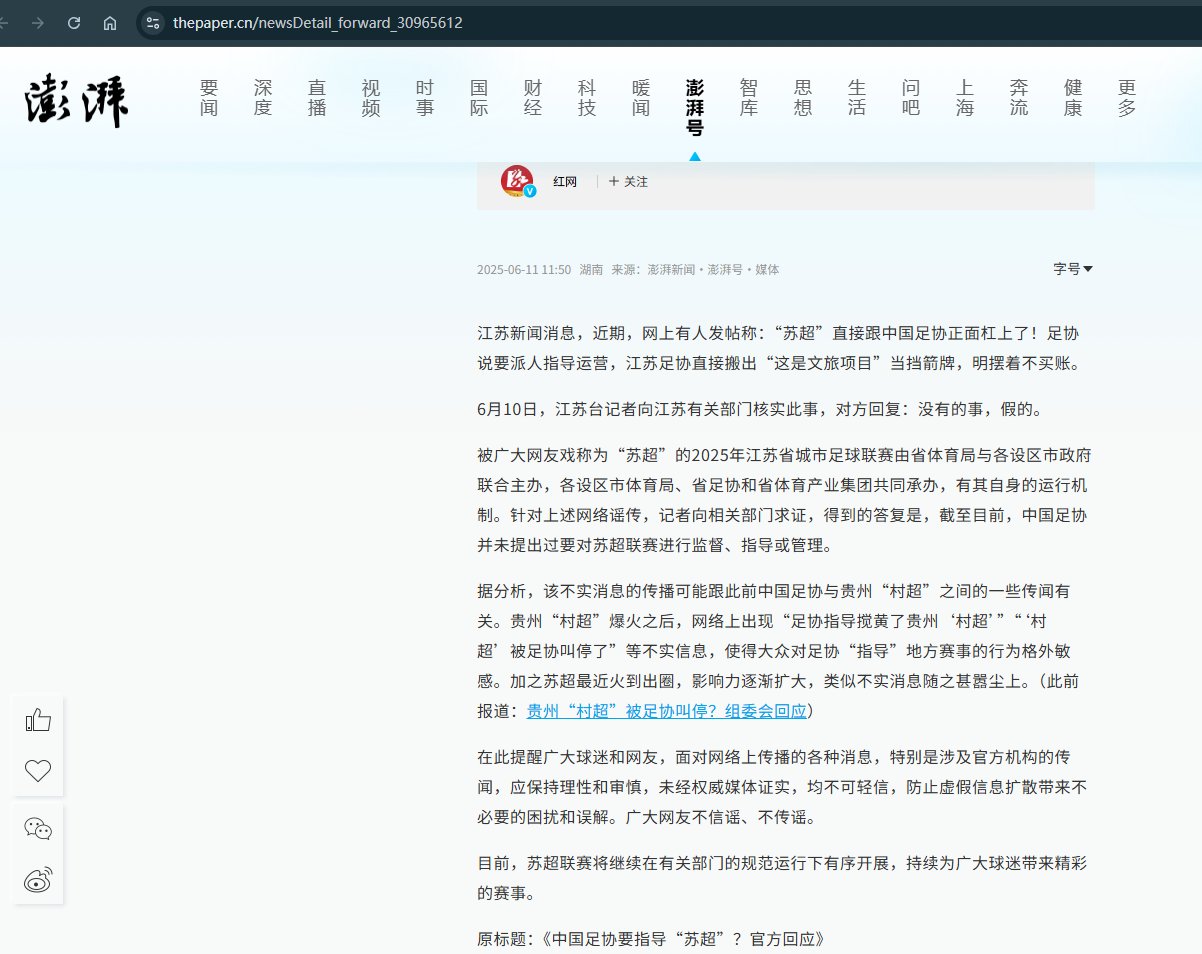
Task: Open the 时事 navigation section
Action: coord(425,98)
